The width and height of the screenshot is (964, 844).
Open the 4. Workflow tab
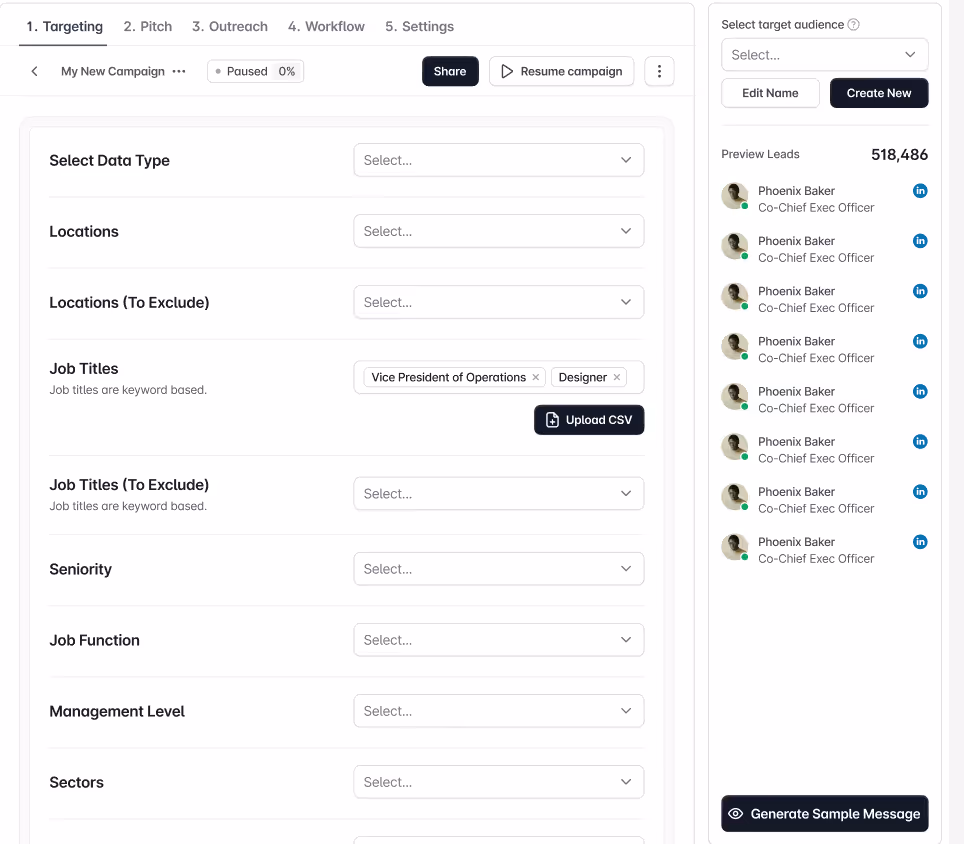click(326, 26)
